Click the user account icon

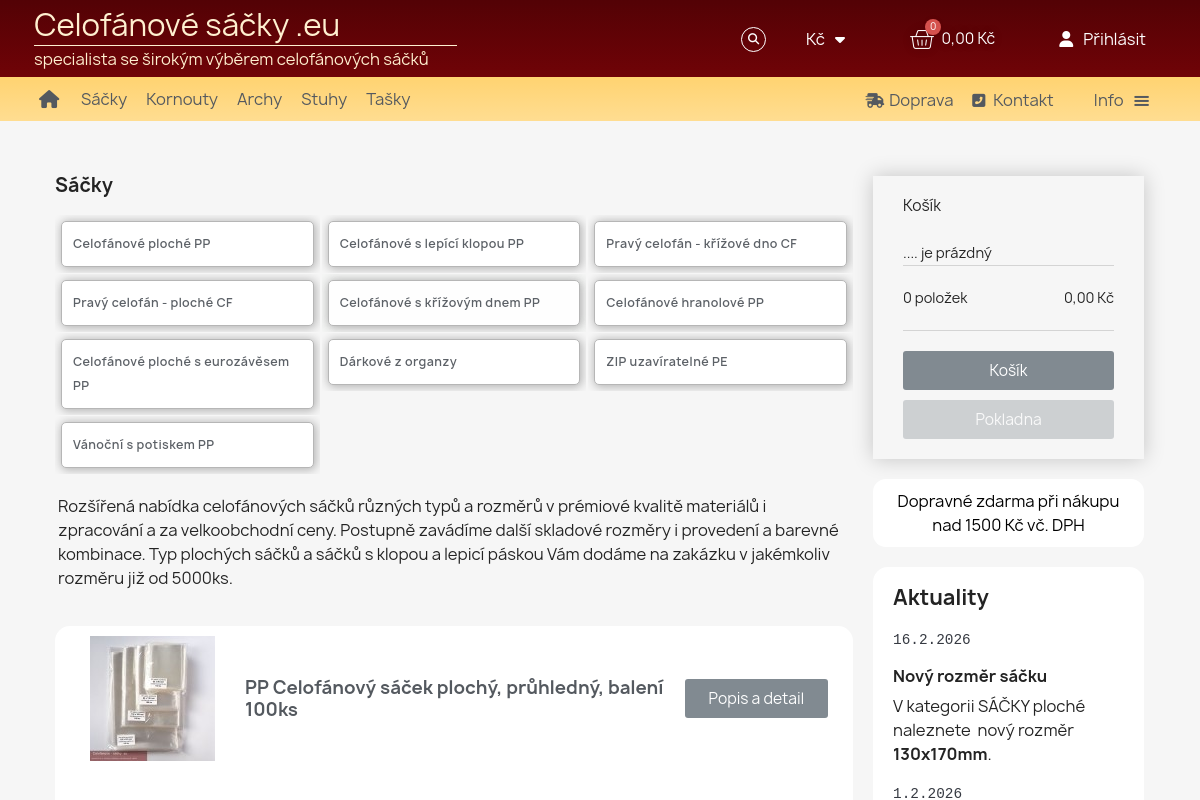click(1066, 39)
